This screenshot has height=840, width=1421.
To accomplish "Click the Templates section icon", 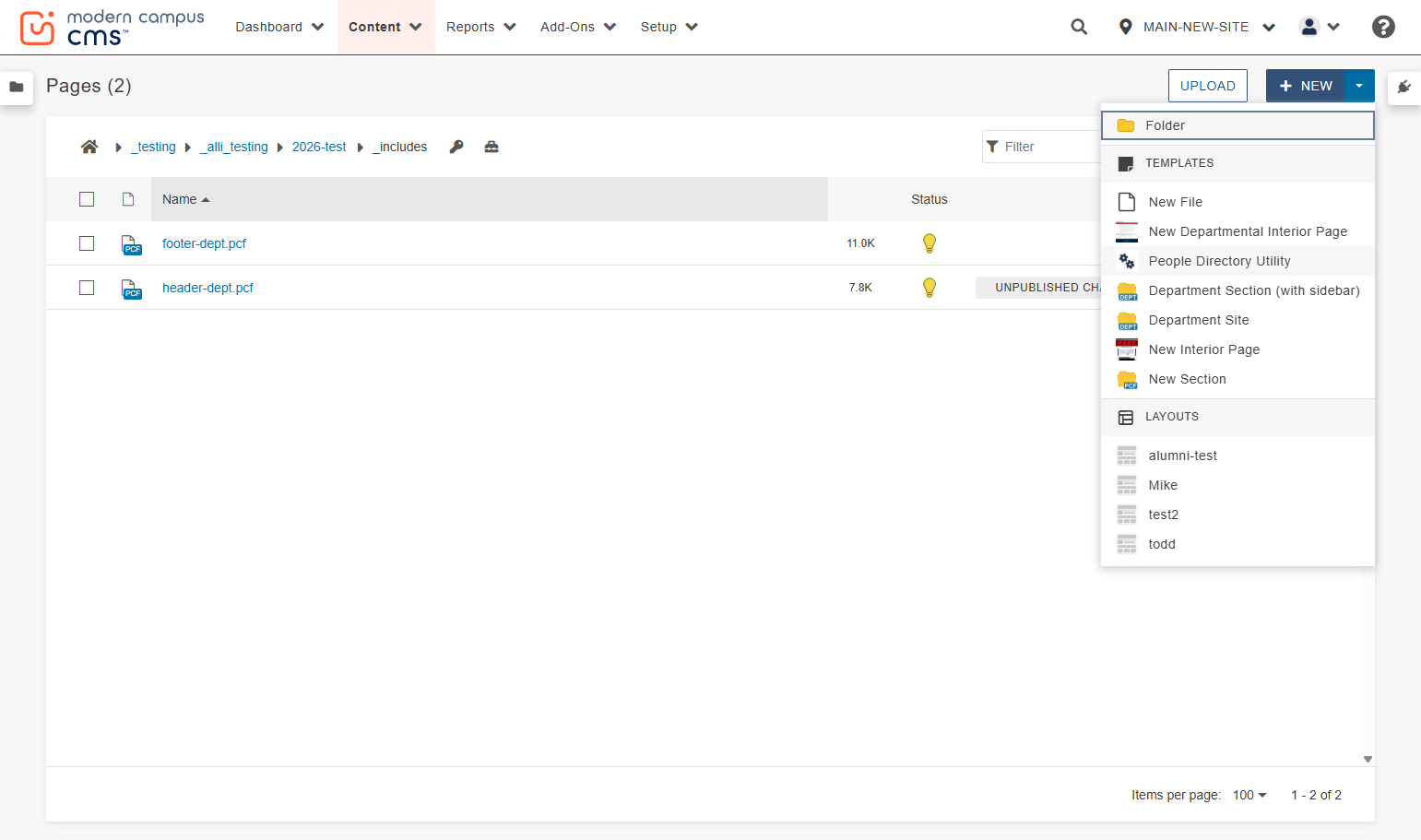I will 1125,164.
